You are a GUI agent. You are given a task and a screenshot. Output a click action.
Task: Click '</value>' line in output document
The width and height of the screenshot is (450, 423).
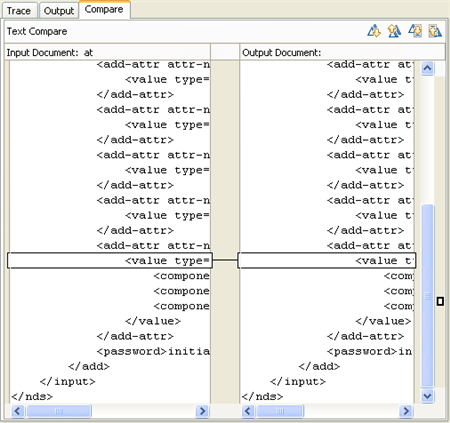[x=383, y=321]
